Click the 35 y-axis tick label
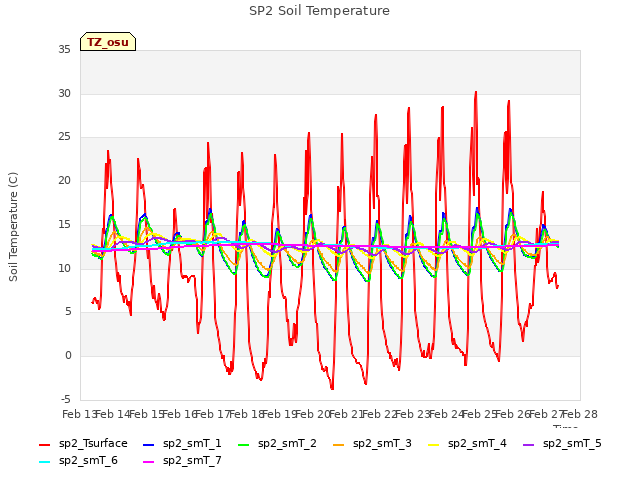 coord(64,50)
